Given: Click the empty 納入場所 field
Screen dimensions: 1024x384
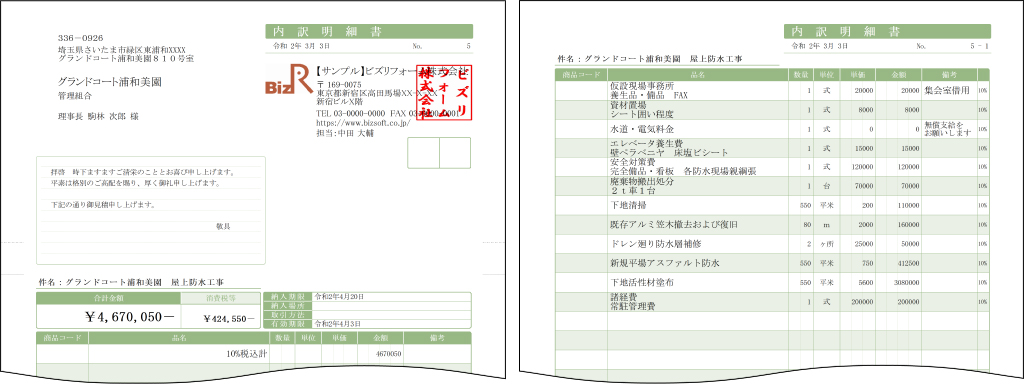Looking at the screenshot, I should click(392, 305).
